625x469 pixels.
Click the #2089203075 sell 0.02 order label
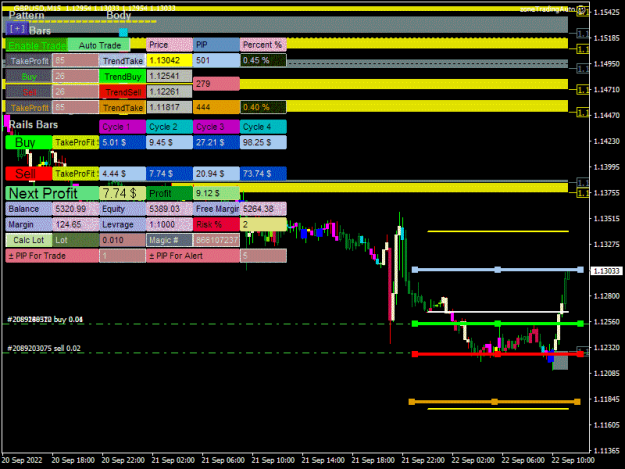[x=44, y=348]
